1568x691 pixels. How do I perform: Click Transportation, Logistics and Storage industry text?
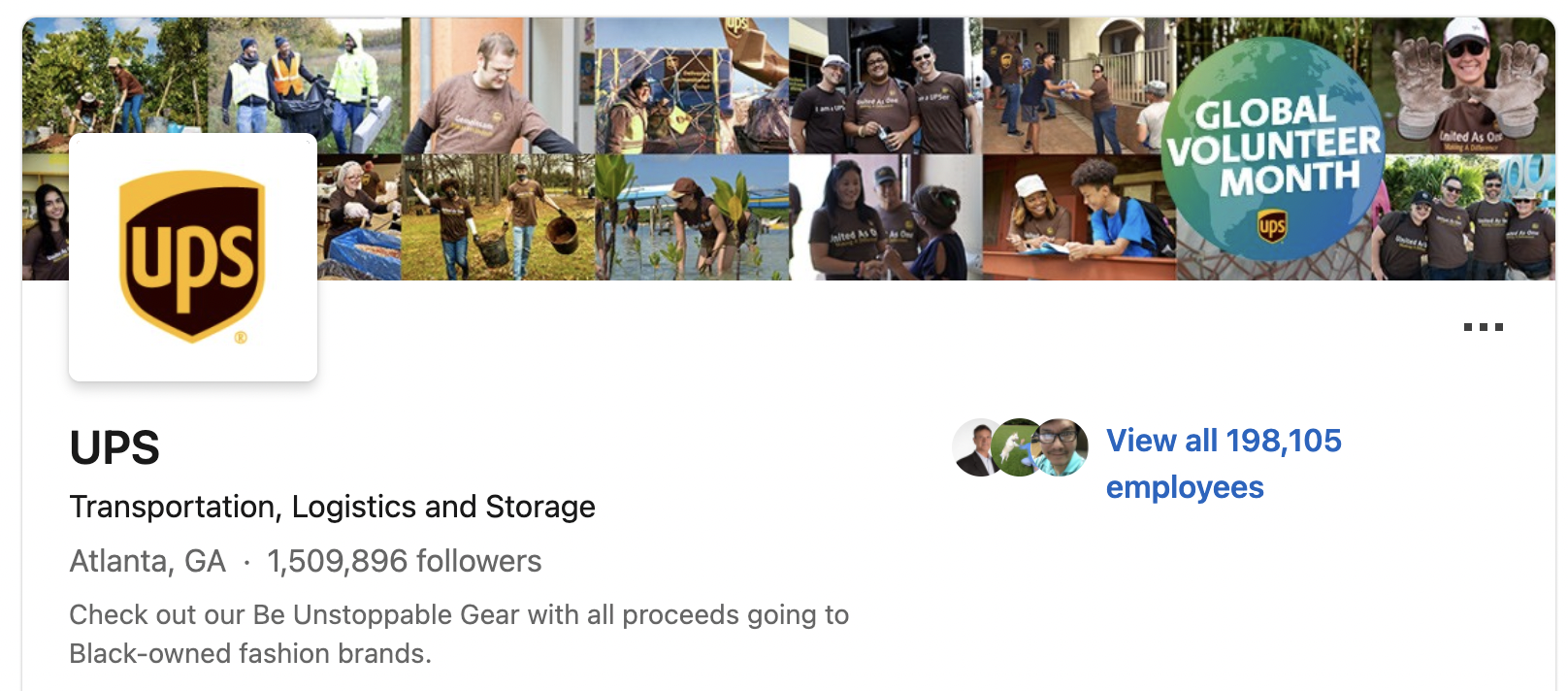click(332, 507)
